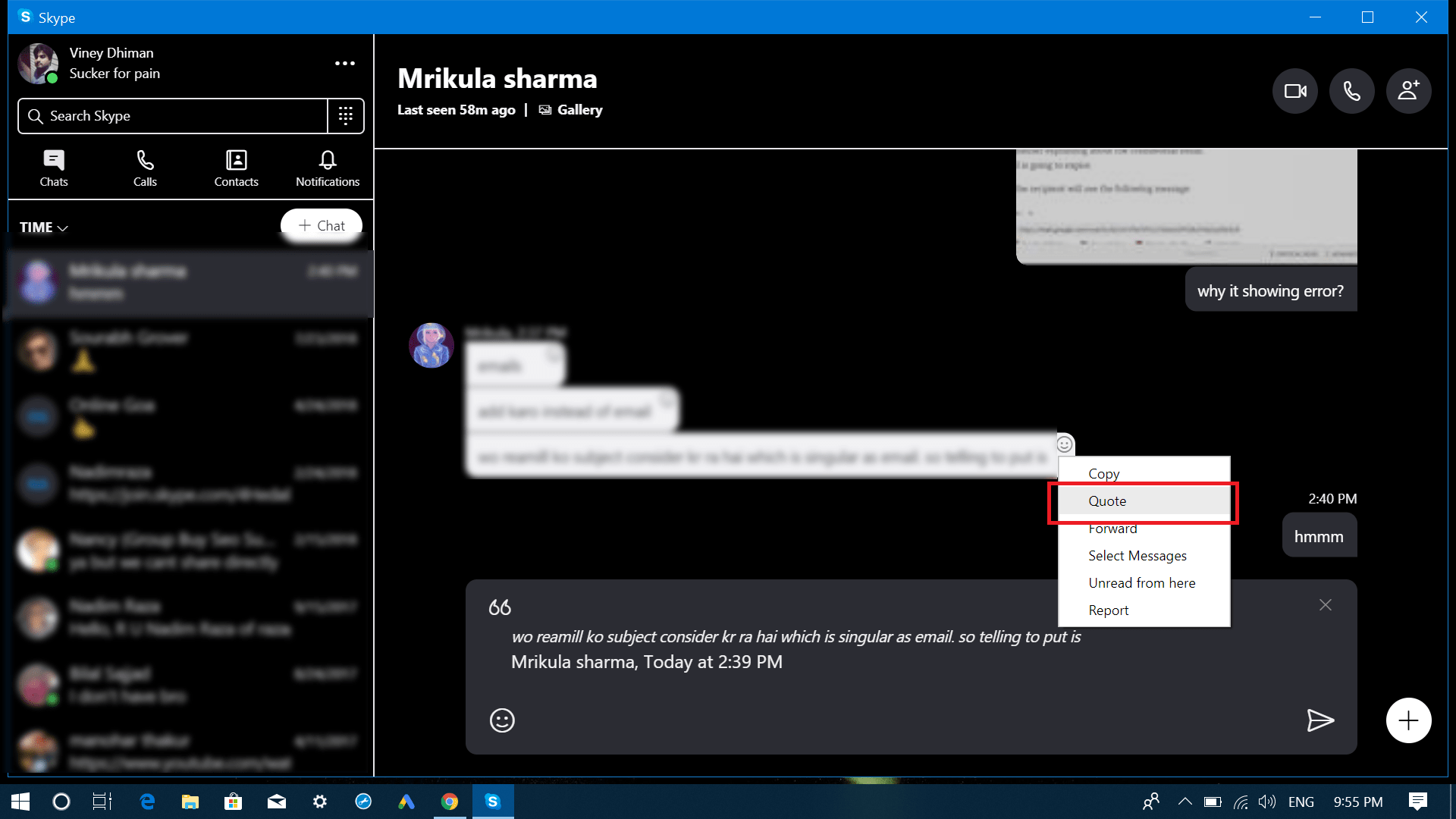Dismiss the quoted message preview

[1325, 604]
